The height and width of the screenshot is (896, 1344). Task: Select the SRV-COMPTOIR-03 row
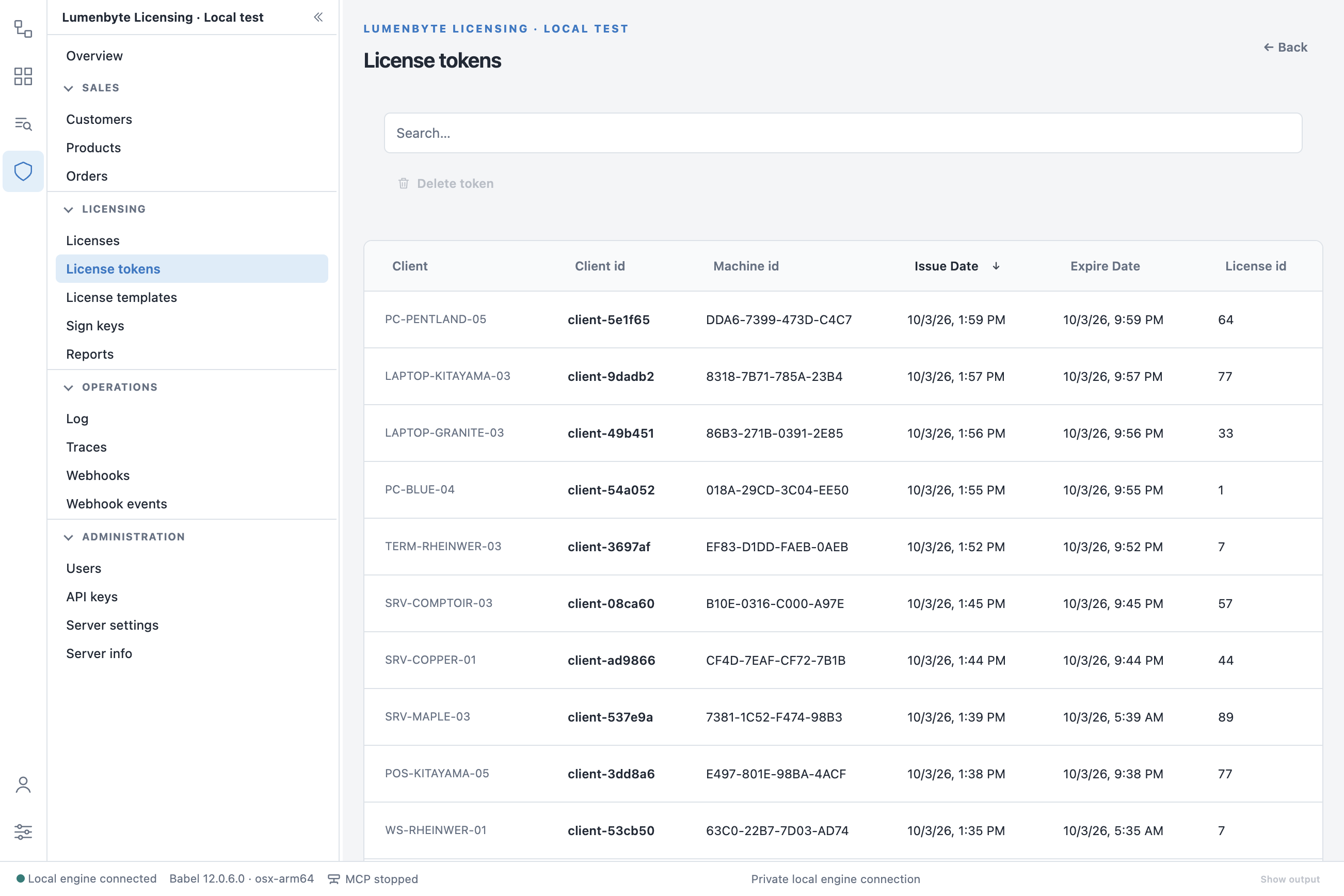pyautogui.click(x=843, y=603)
